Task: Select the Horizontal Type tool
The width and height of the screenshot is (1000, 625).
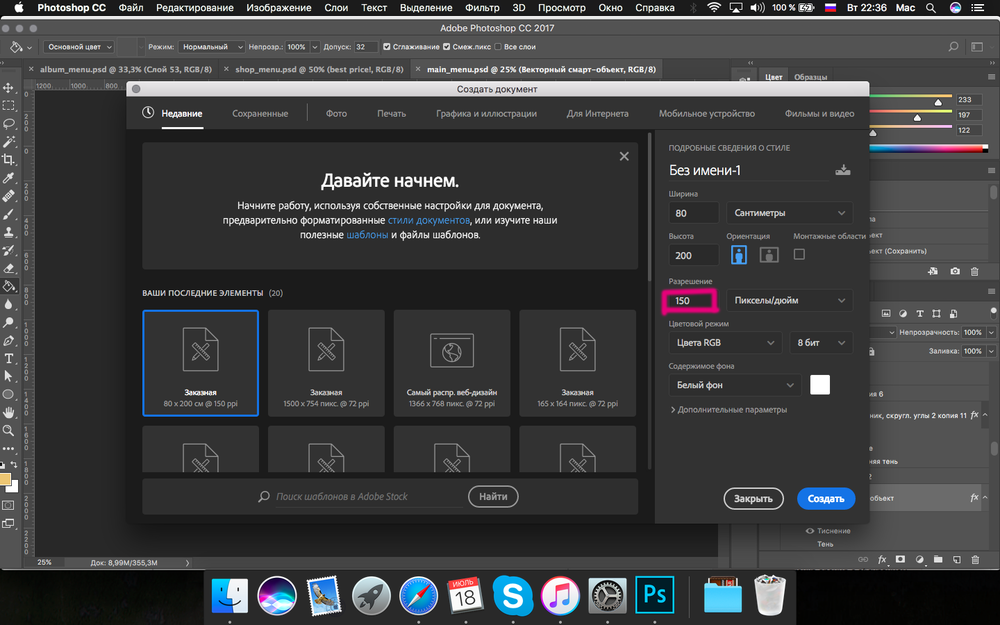Action: point(9,358)
